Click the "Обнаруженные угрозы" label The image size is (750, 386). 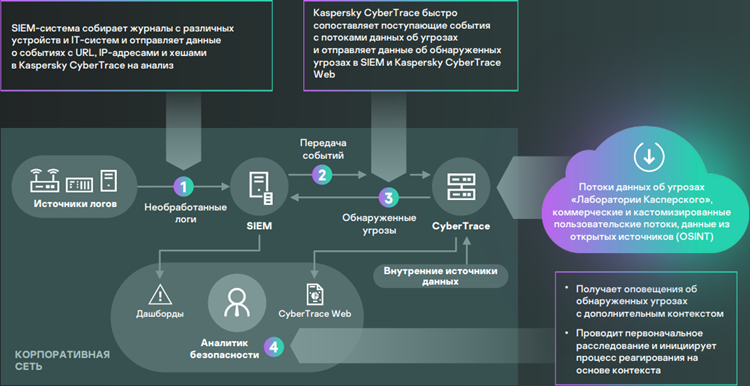click(379, 224)
